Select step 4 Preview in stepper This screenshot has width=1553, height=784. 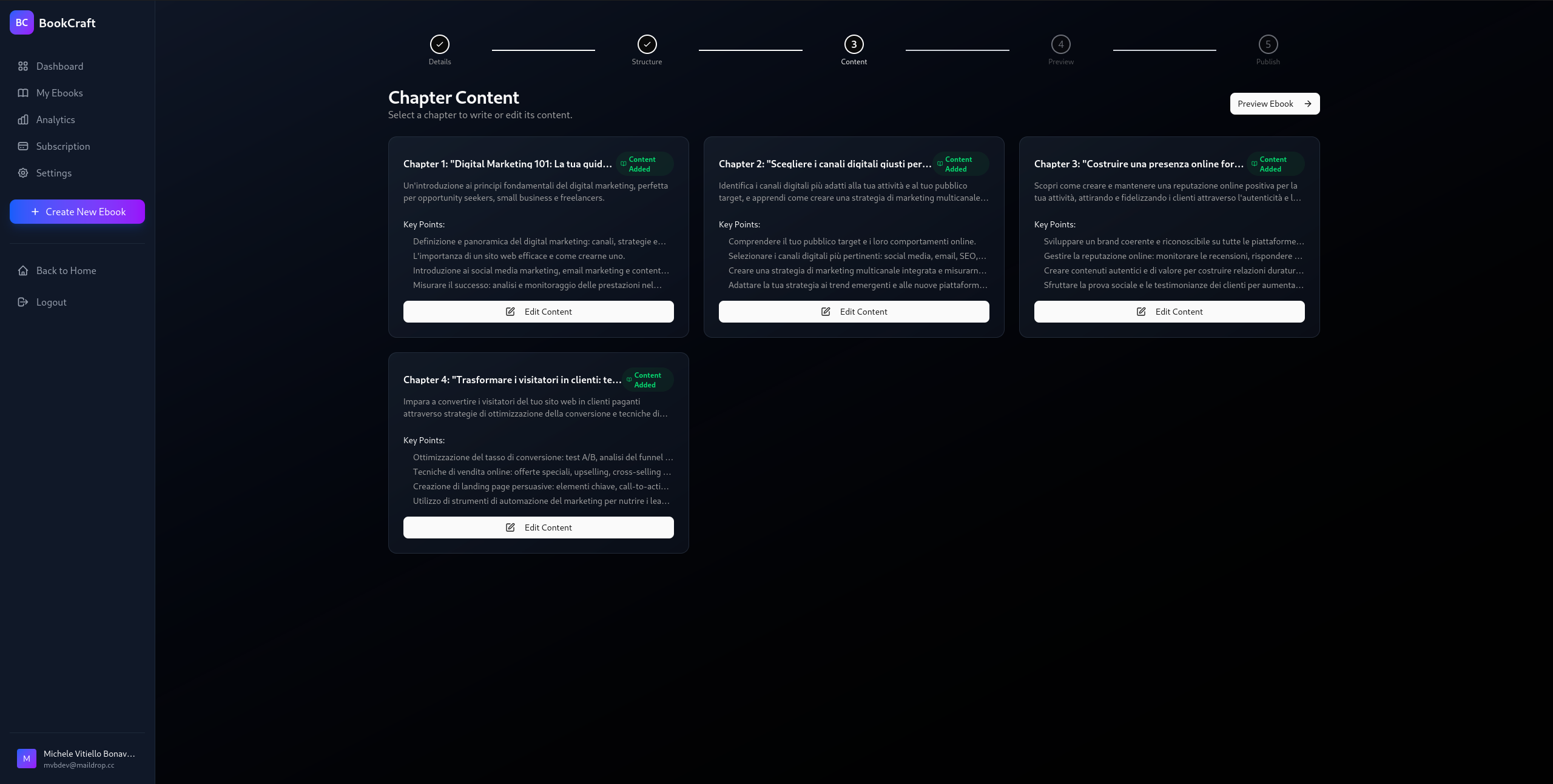pyautogui.click(x=1060, y=44)
